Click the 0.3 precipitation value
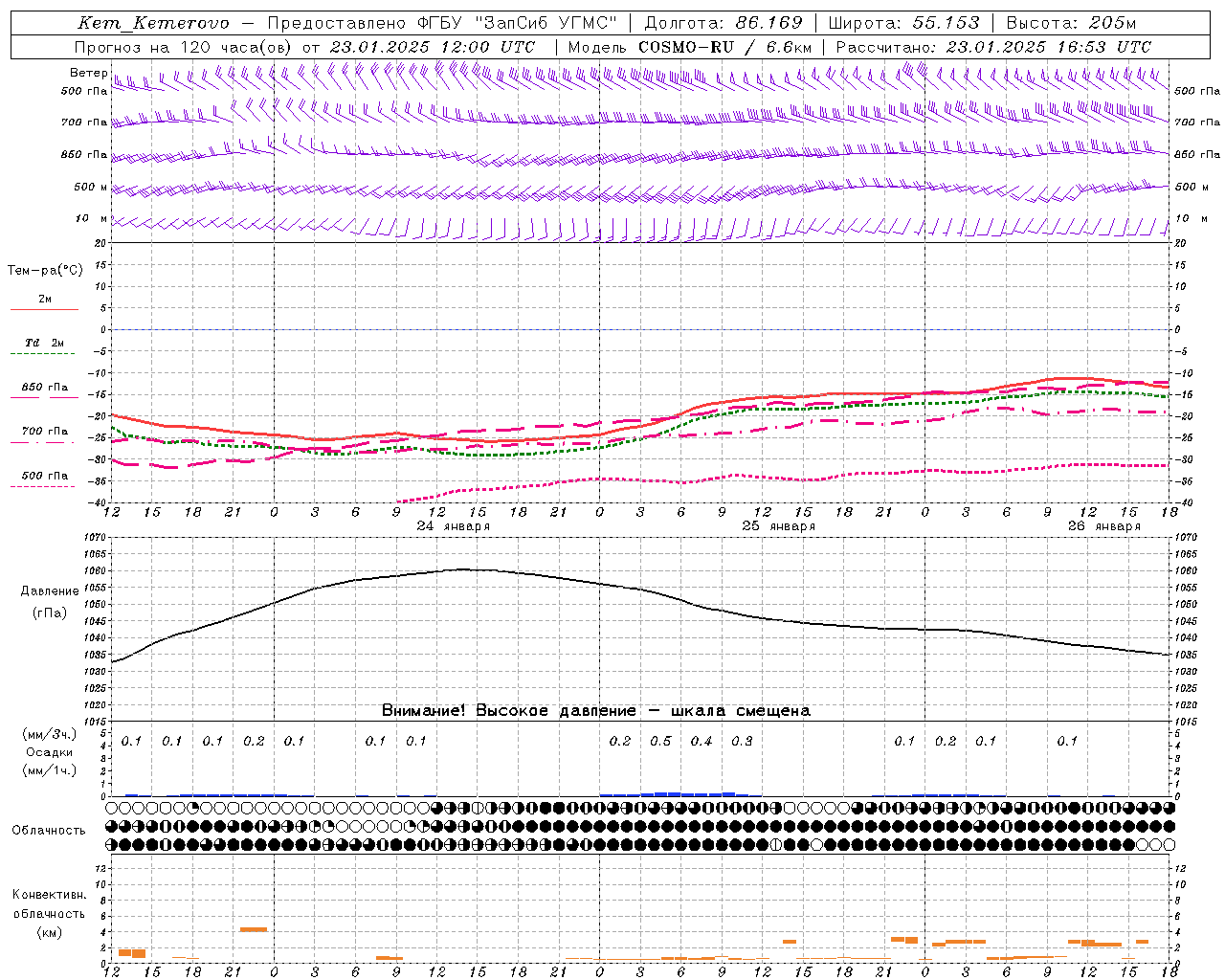 [742, 742]
